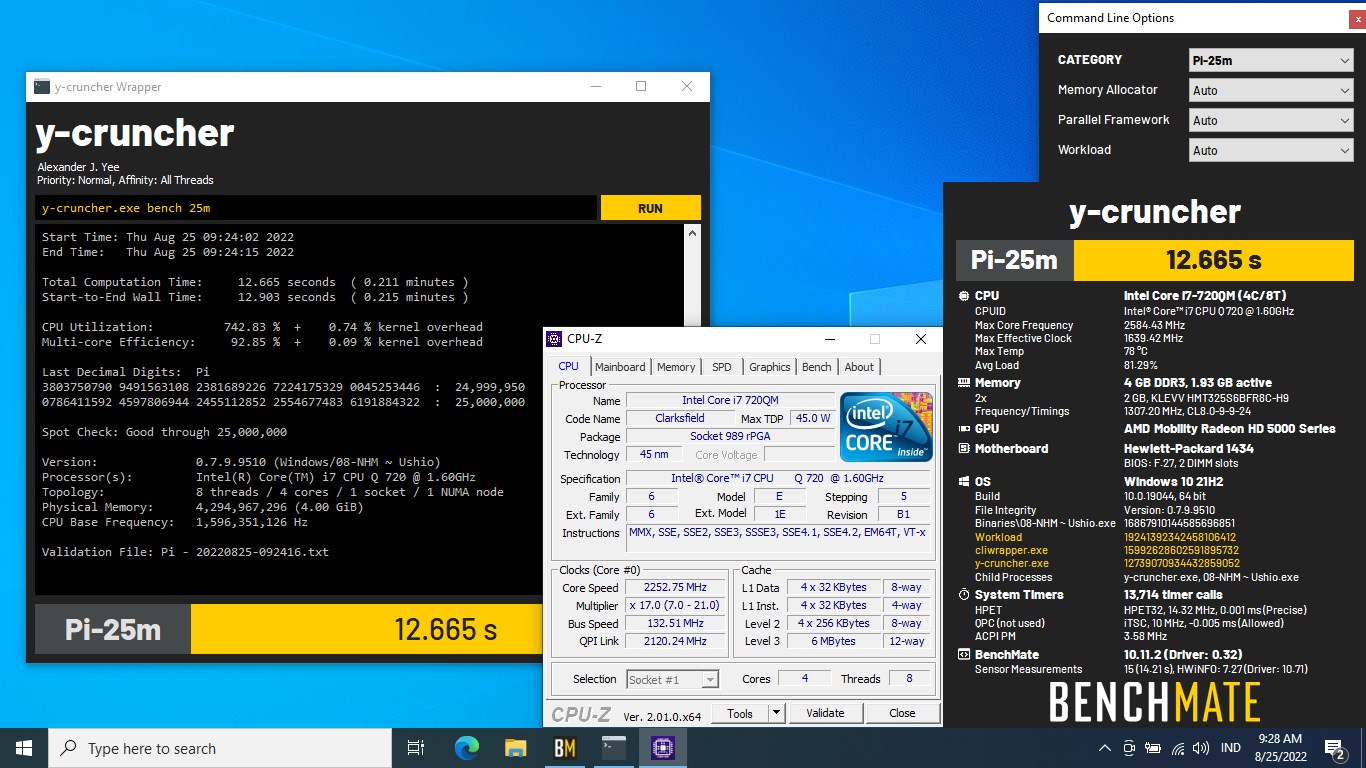This screenshot has width=1366, height=768.
Task: Click QPI Link value 2120.24 MHz
Action: (x=675, y=642)
